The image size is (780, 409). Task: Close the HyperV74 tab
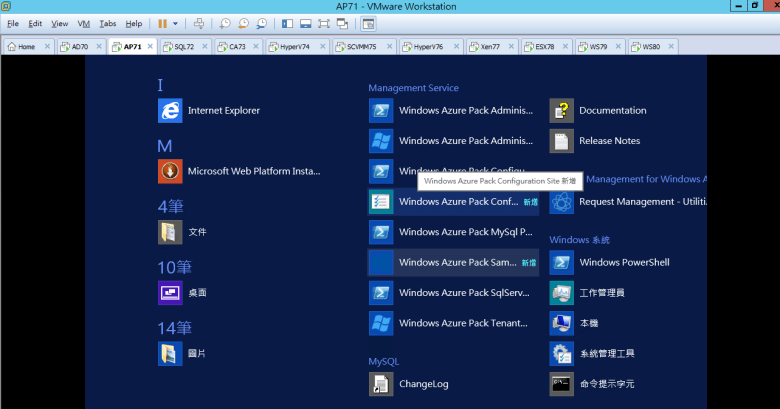click(323, 47)
